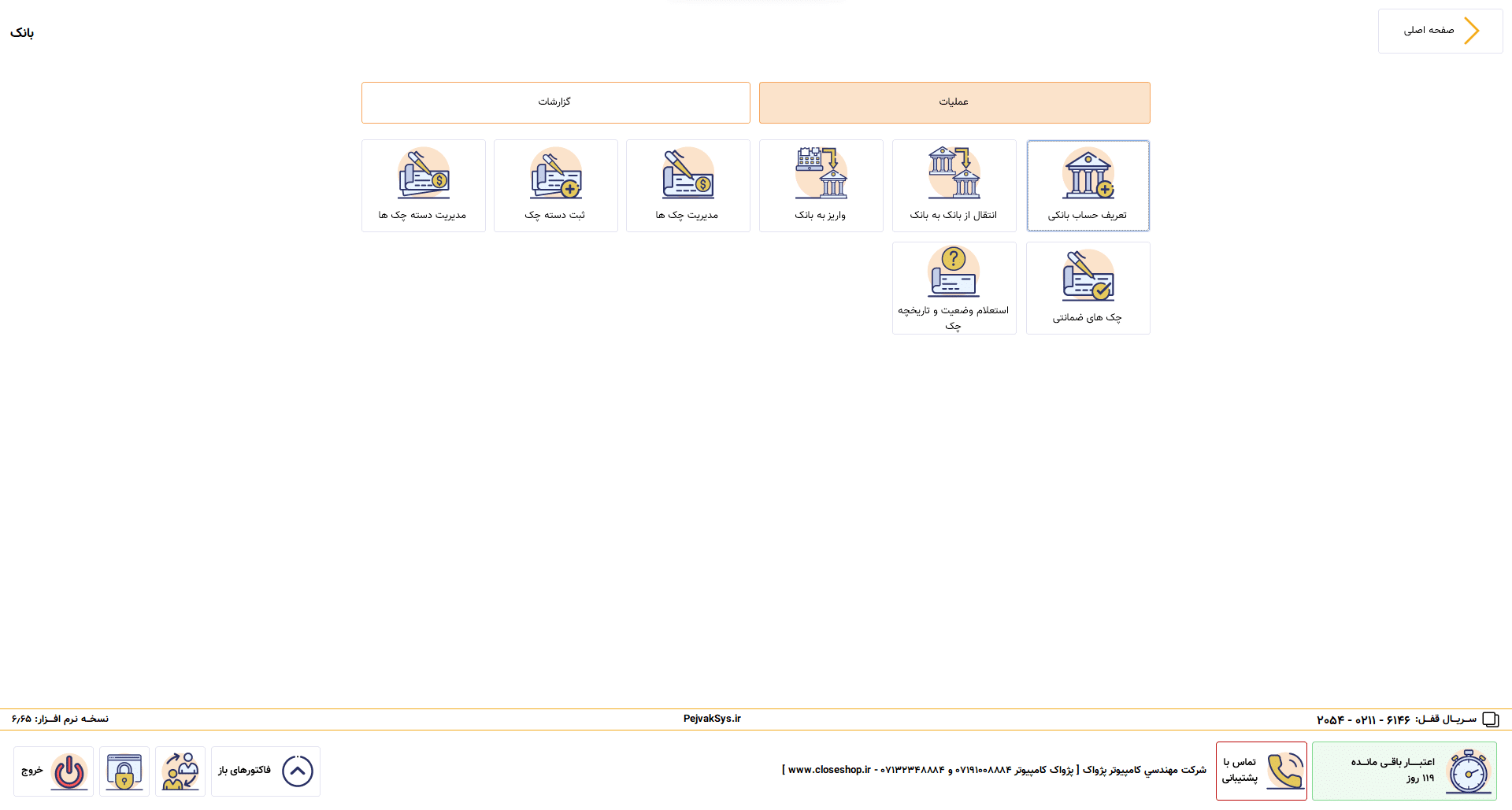Click the switch user icon
The image size is (1512, 810).
click(180, 771)
